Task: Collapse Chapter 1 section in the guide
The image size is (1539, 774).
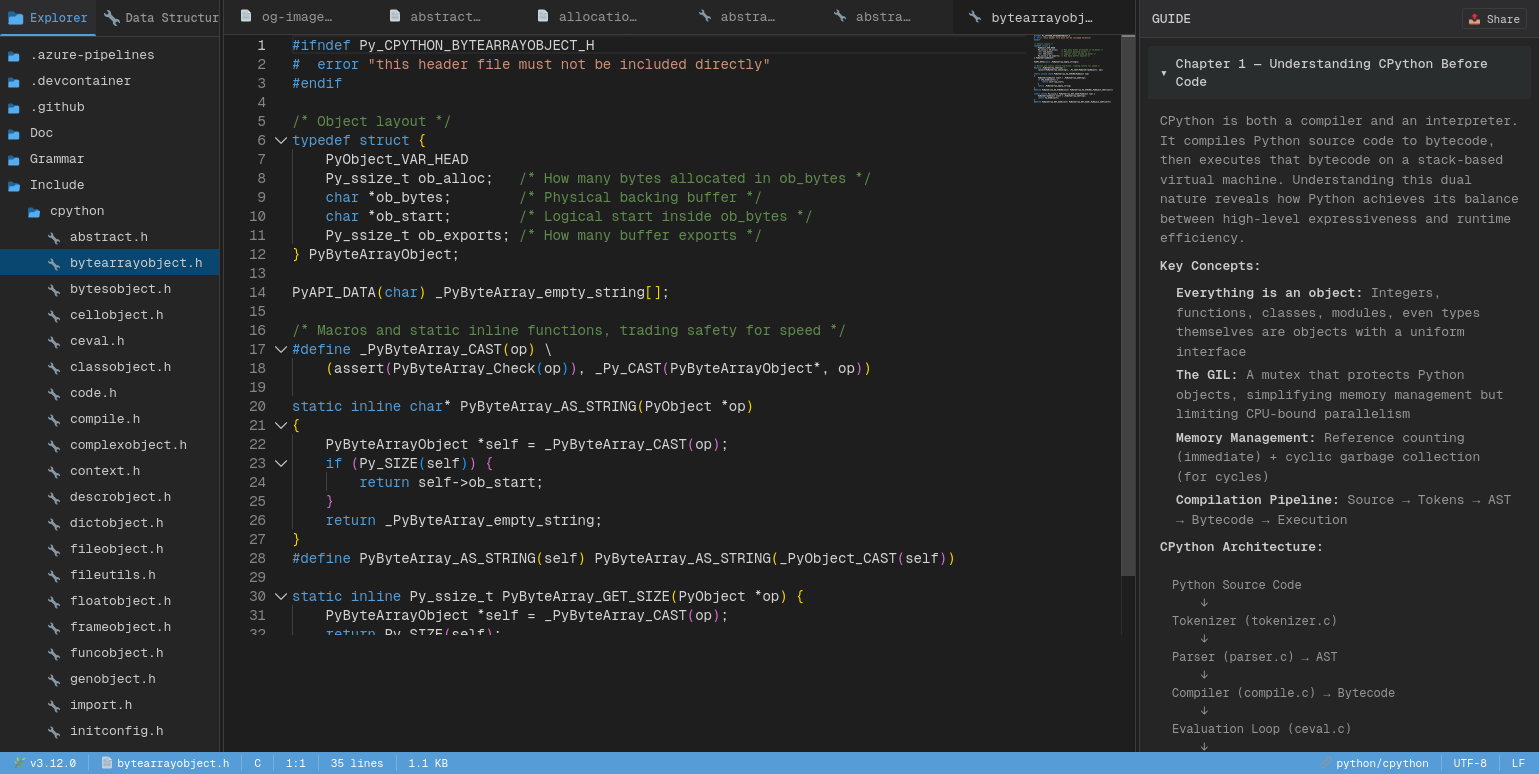Action: 1164,73
